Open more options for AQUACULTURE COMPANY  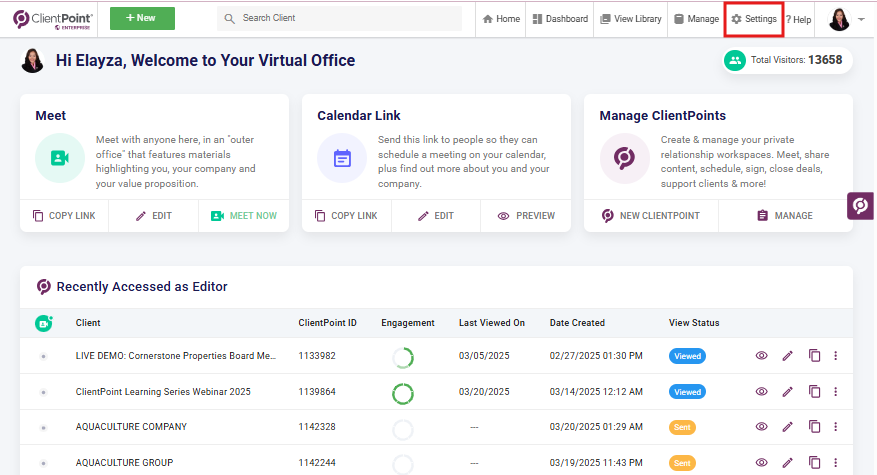point(836,427)
